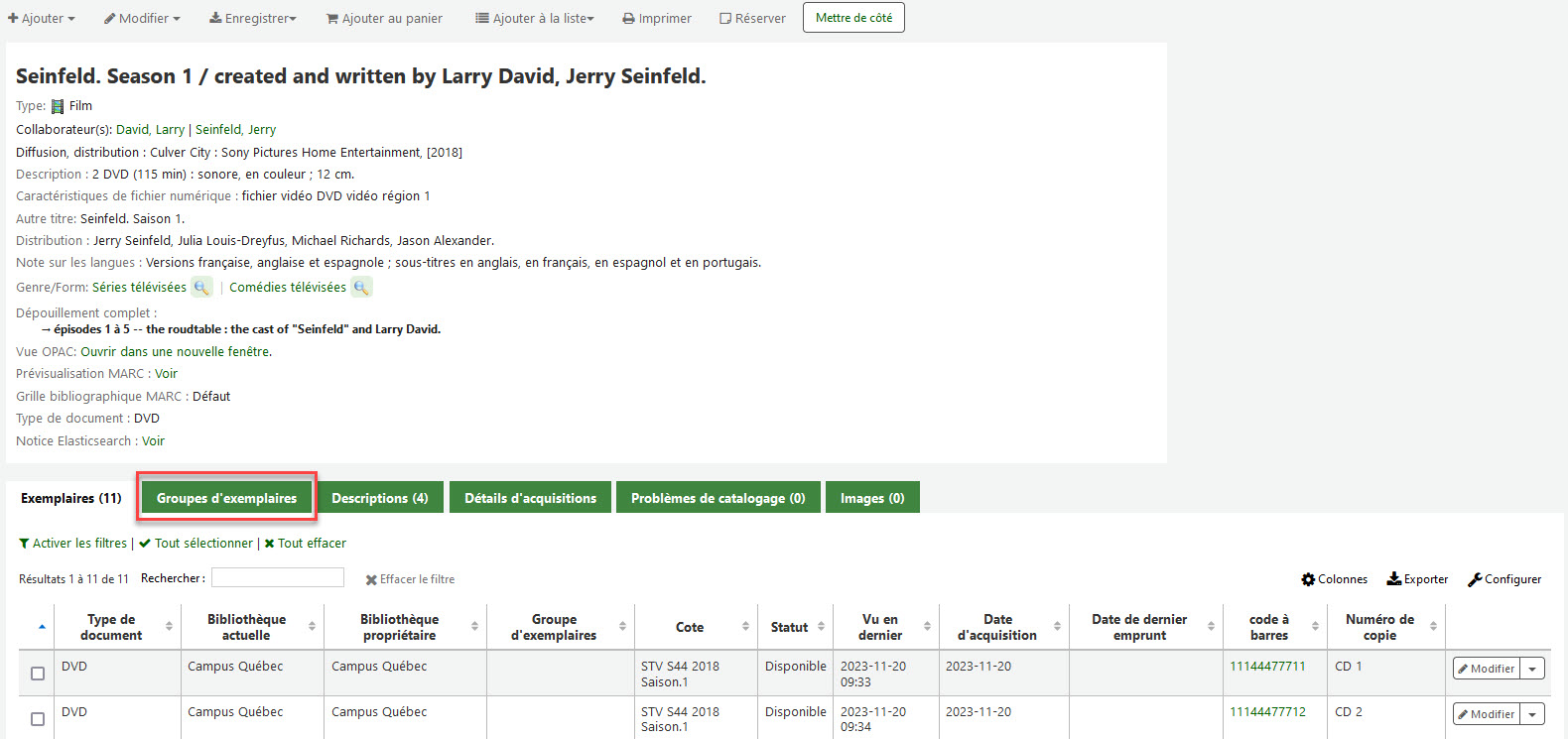Switch to the Images (0) tab
Viewport: 1568px width, 739px height.
[x=872, y=498]
